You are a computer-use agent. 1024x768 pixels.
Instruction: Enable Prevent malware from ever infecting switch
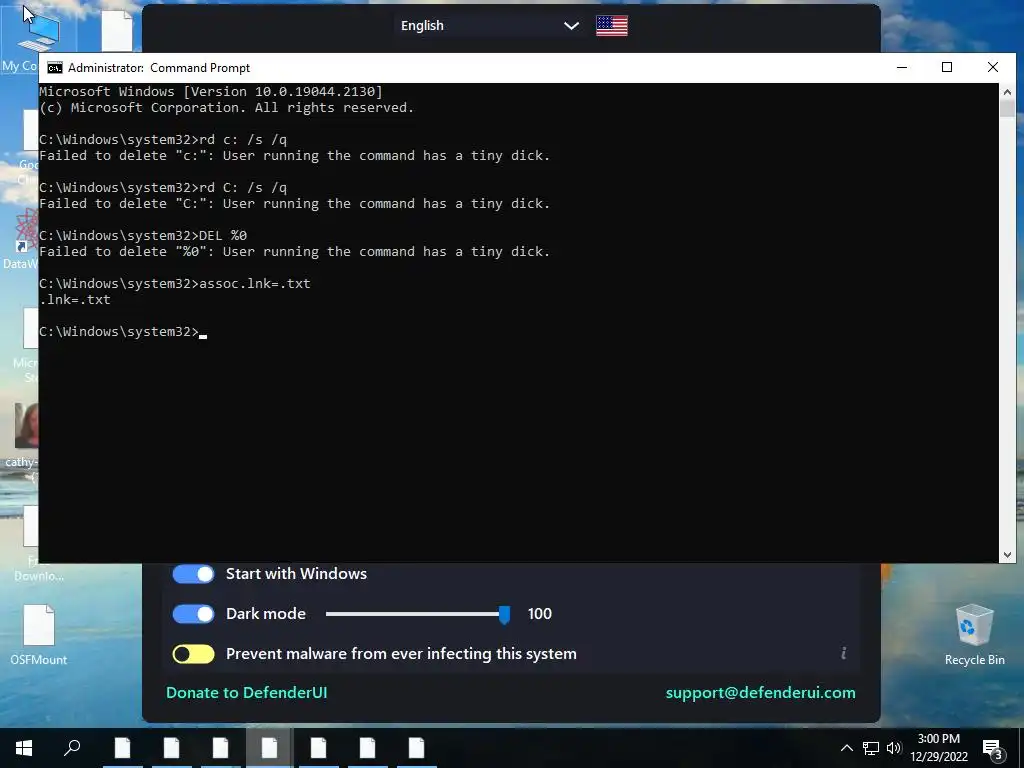click(x=193, y=654)
